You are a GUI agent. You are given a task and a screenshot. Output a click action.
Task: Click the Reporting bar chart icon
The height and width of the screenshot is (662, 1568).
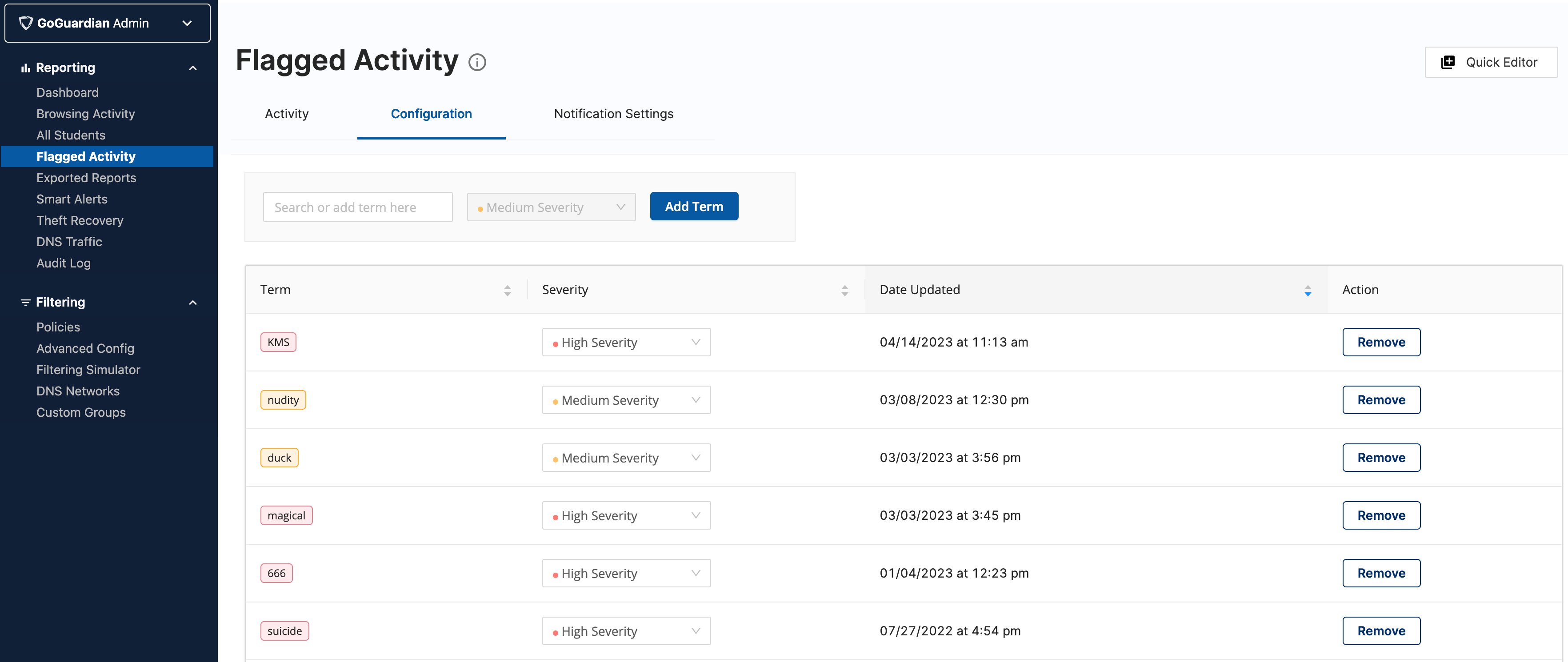pyautogui.click(x=25, y=68)
